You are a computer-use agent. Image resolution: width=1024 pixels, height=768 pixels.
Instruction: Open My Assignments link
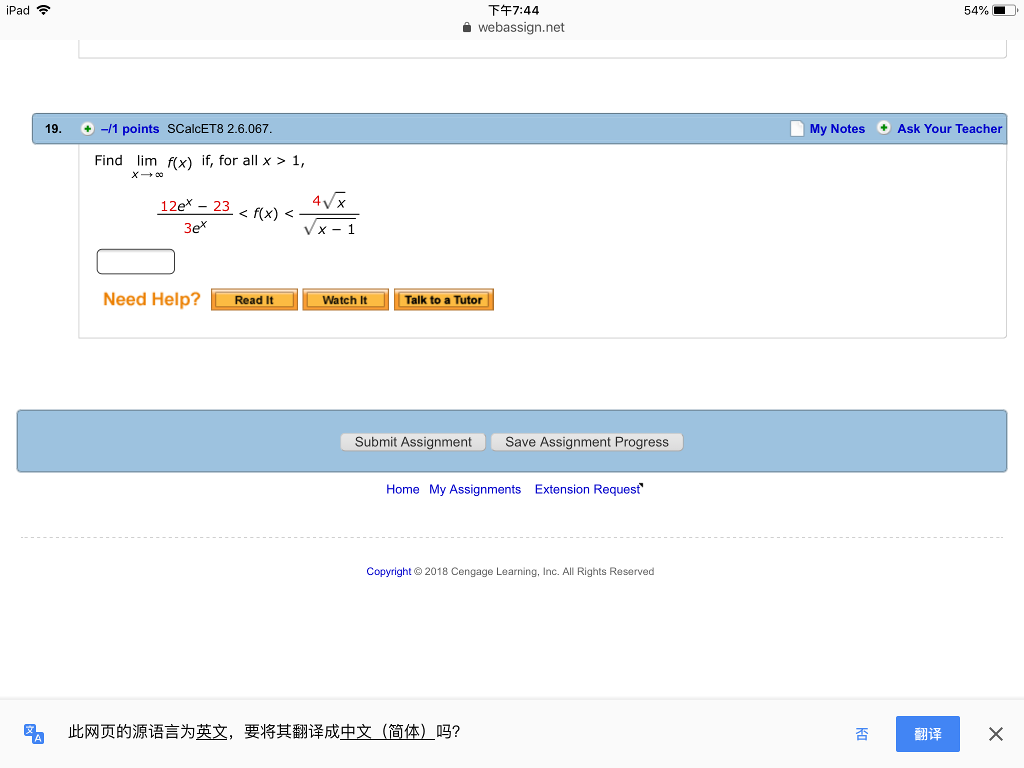pos(475,489)
